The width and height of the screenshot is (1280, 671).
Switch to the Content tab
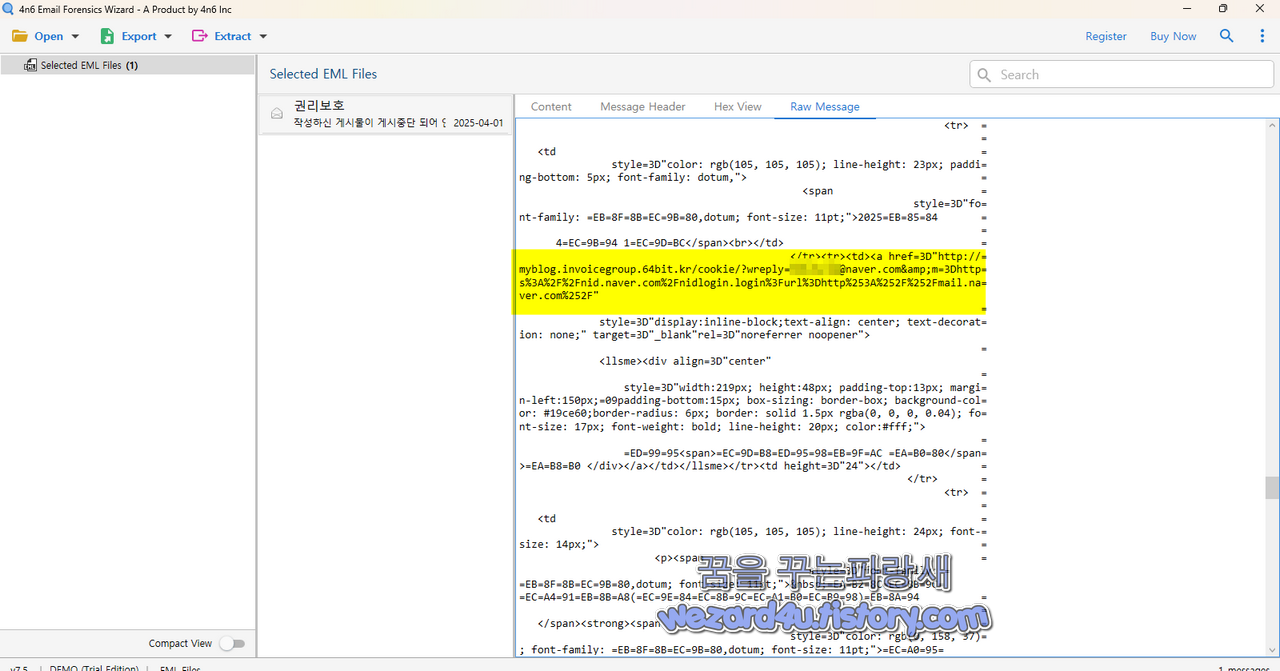tap(551, 107)
